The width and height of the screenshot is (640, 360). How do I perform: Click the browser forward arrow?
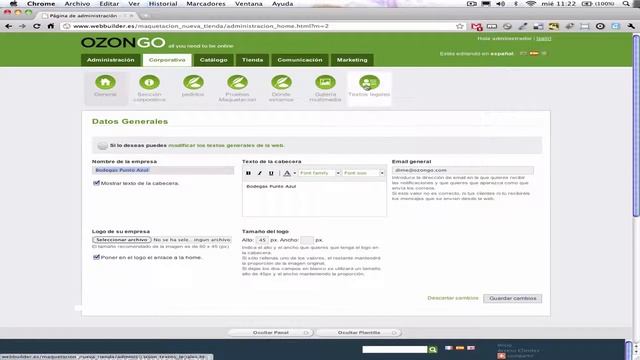click(22, 26)
